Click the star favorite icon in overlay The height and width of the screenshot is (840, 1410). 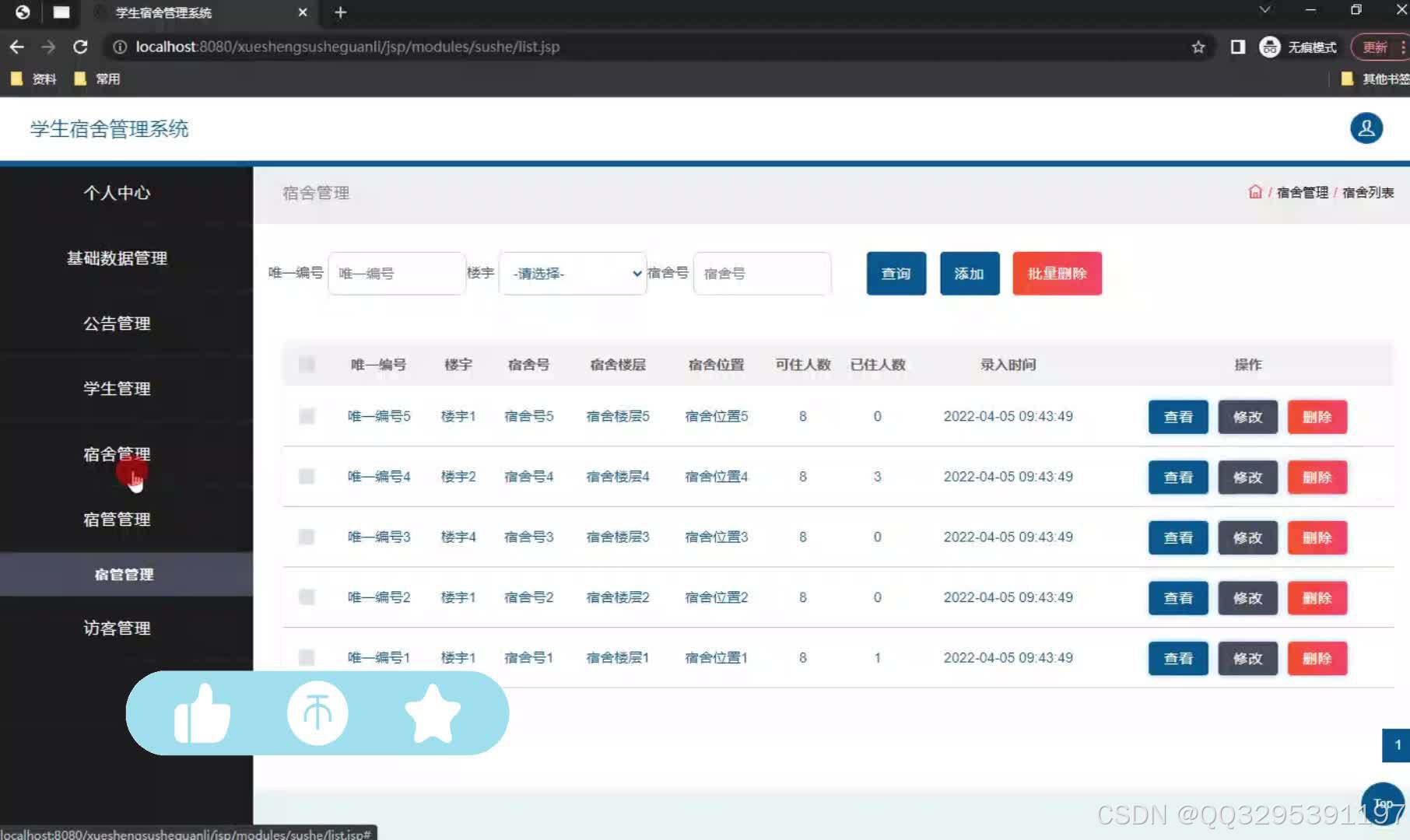click(433, 713)
